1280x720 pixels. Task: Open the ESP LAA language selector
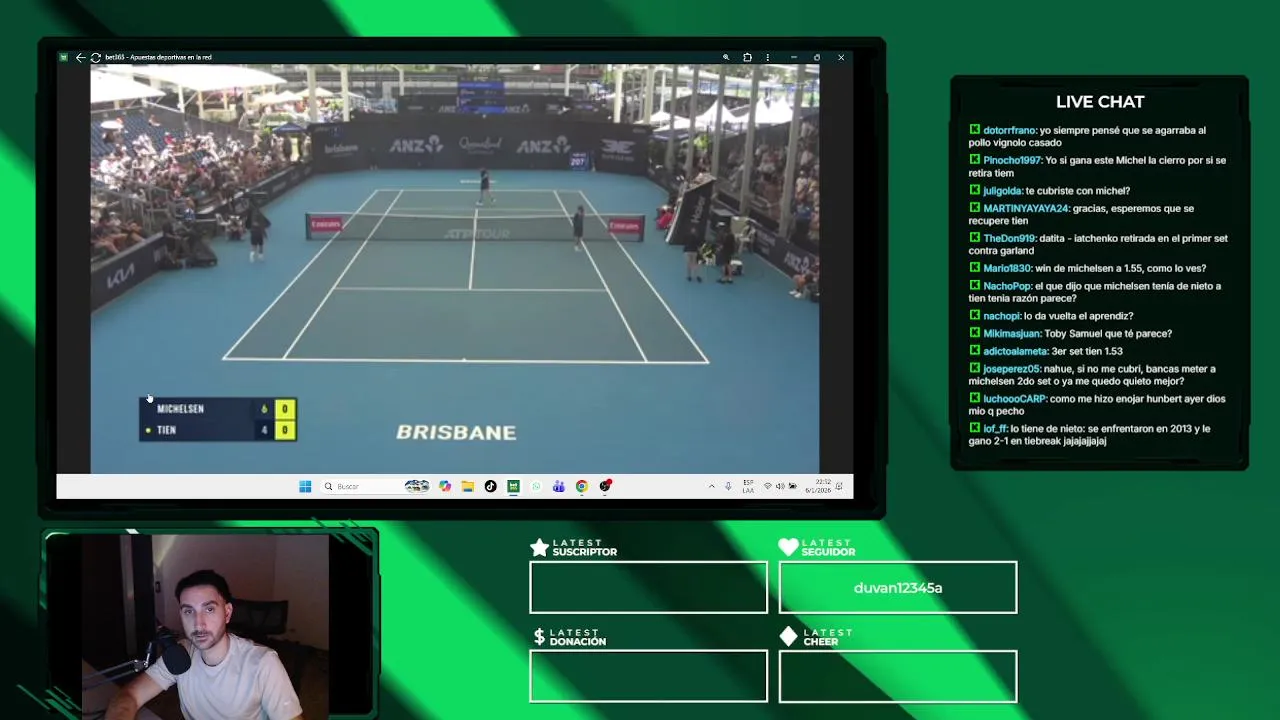[748, 487]
